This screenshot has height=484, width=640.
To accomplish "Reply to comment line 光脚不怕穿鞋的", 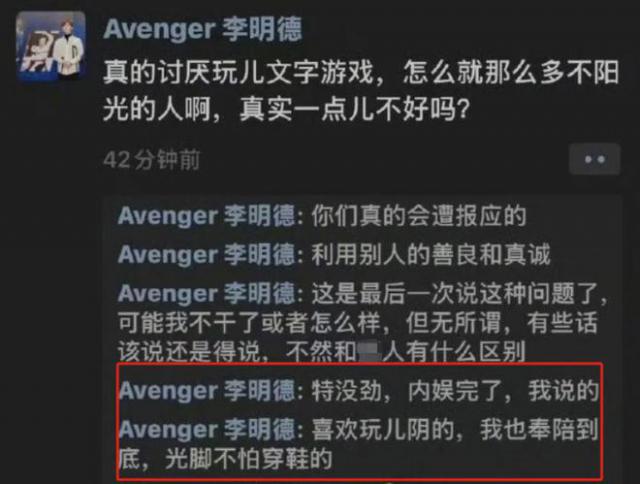I will [249, 459].
